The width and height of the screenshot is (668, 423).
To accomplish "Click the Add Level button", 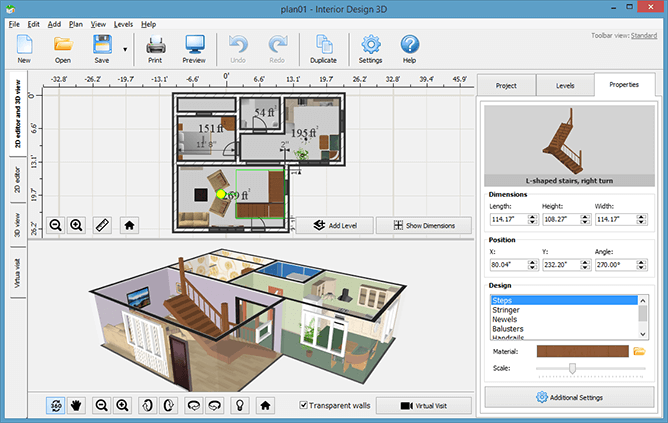I will [335, 225].
